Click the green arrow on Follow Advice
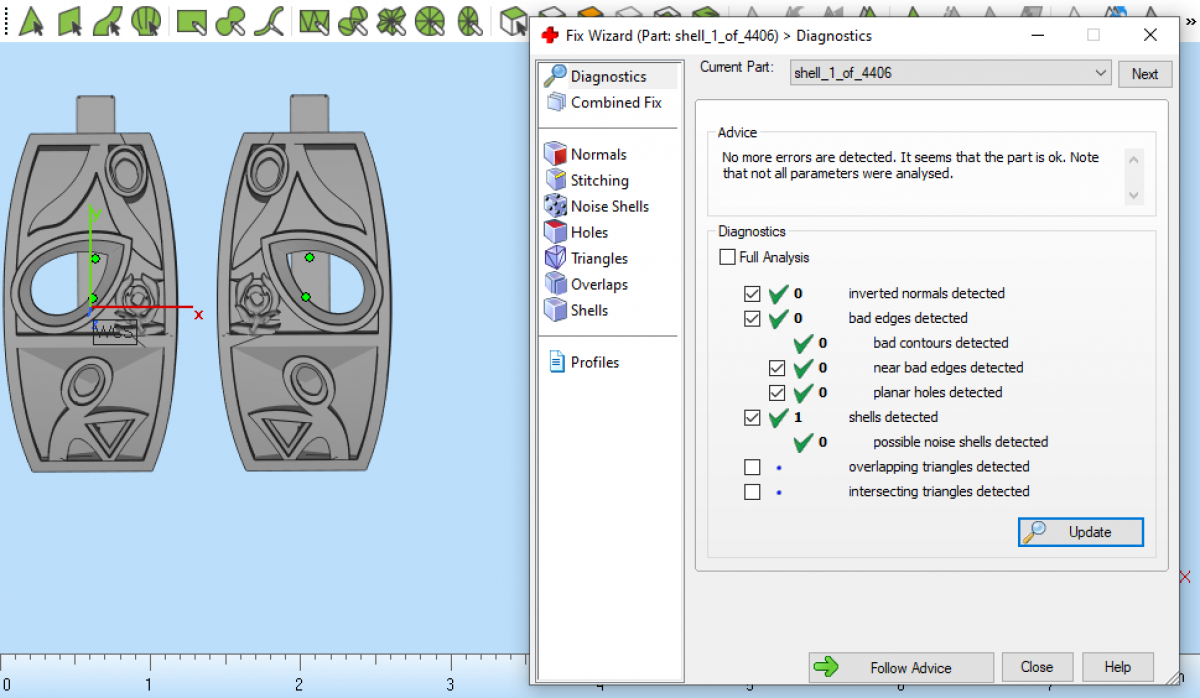Viewport: 1200px width, 698px height. click(826, 667)
